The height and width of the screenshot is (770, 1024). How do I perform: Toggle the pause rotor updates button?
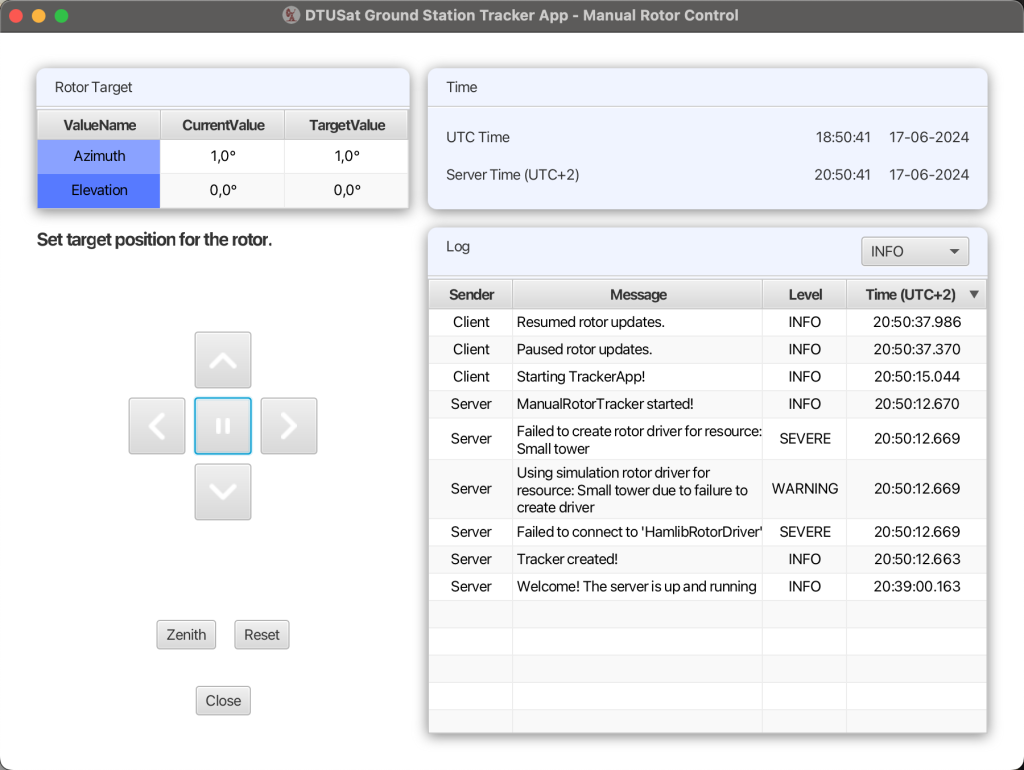[223, 426]
